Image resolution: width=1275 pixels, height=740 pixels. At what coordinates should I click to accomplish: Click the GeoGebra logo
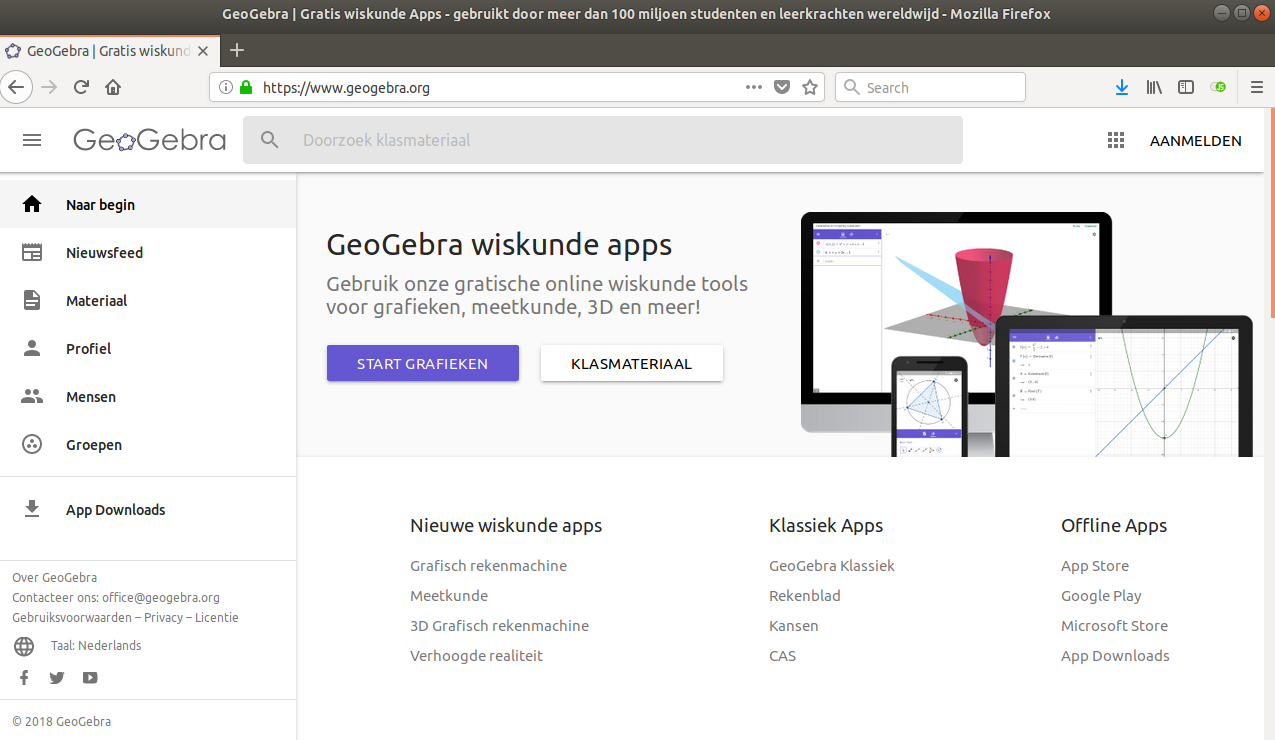(x=149, y=140)
